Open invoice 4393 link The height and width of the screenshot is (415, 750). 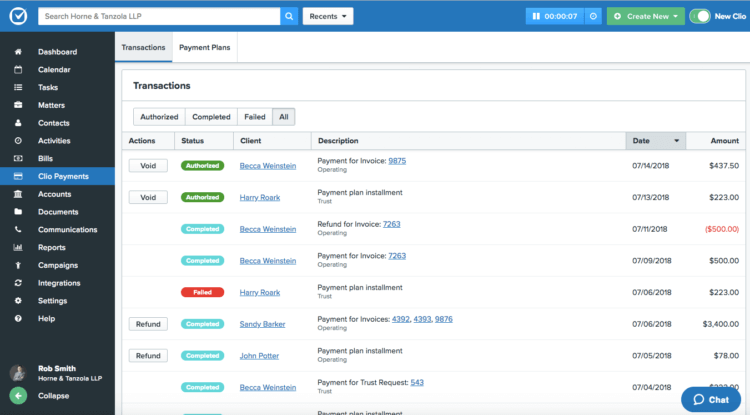coord(422,319)
